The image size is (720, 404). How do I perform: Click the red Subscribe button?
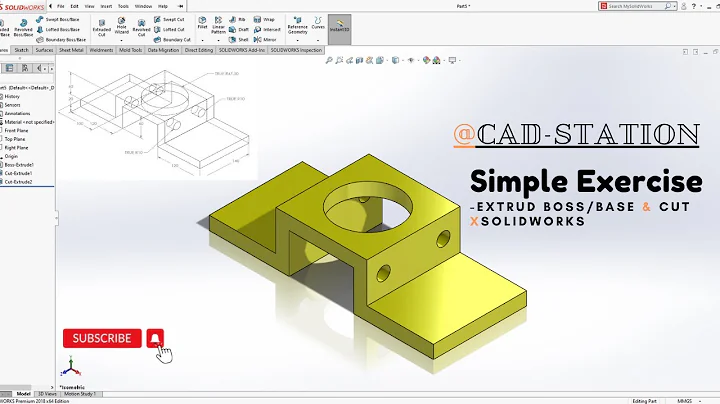102,338
